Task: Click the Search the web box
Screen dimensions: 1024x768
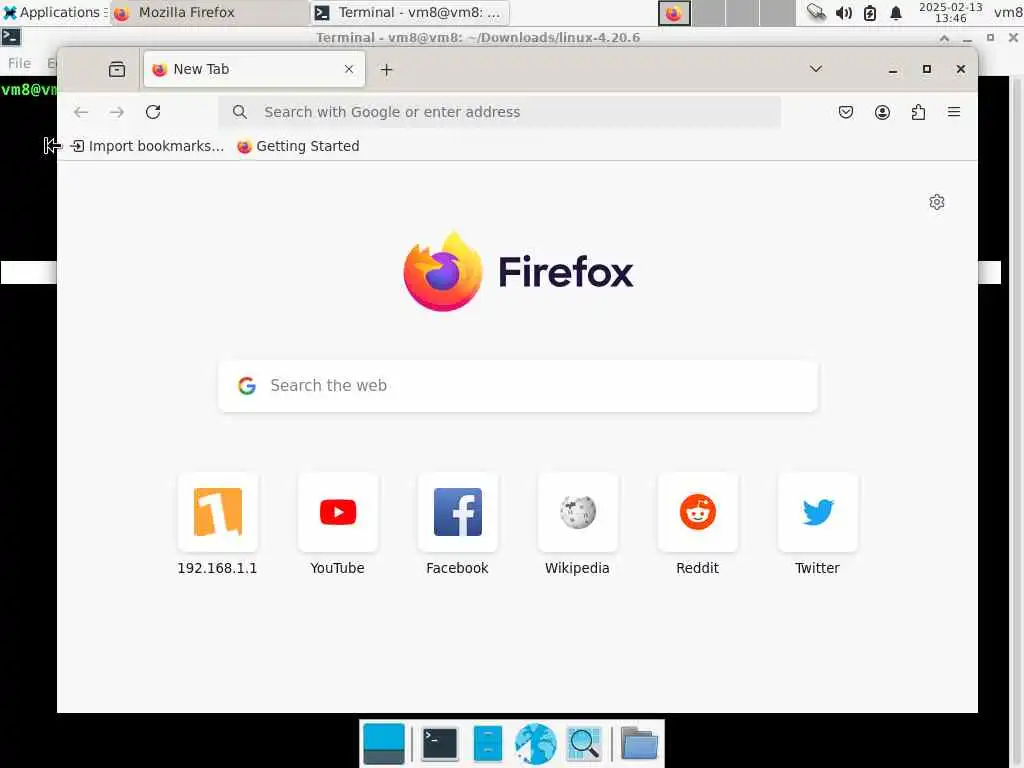Action: click(518, 386)
